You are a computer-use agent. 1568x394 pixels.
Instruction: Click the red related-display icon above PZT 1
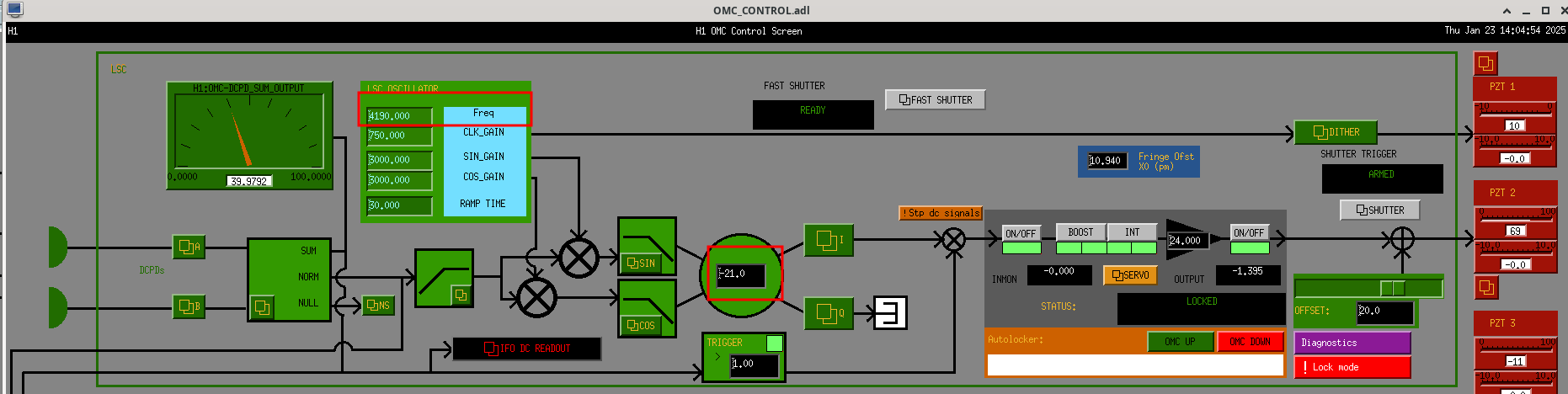click(x=1485, y=63)
